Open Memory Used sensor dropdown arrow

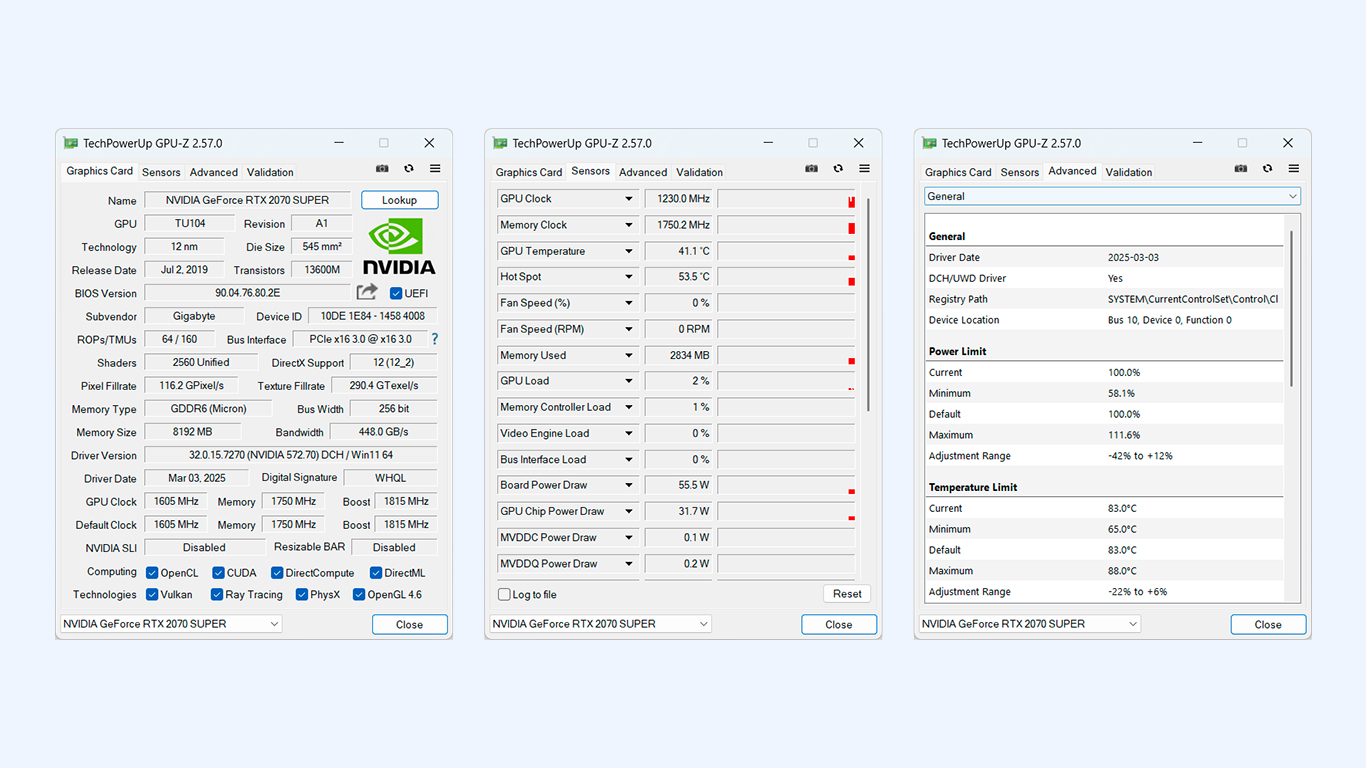tap(629, 355)
